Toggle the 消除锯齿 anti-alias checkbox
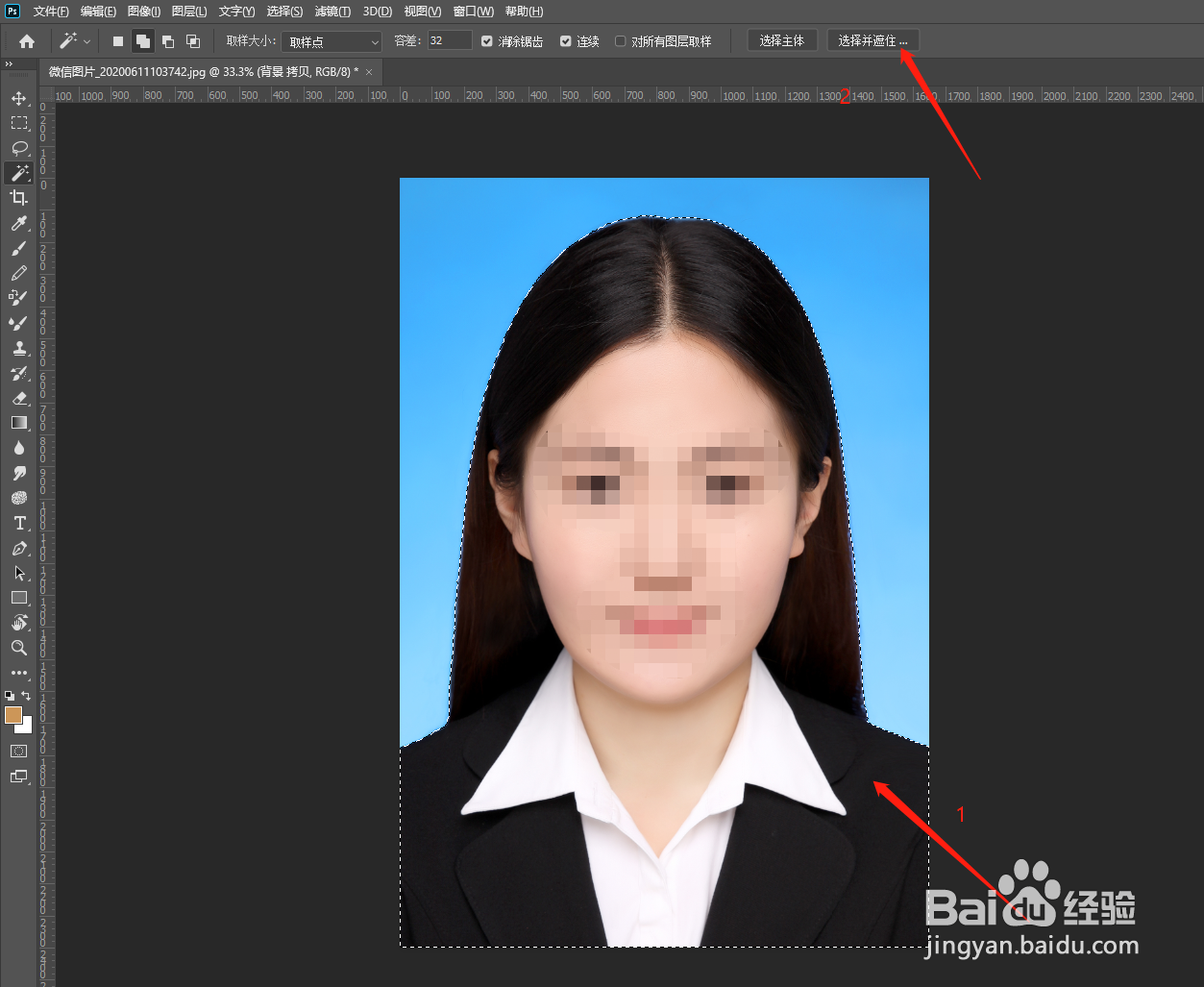 pyautogui.click(x=487, y=41)
